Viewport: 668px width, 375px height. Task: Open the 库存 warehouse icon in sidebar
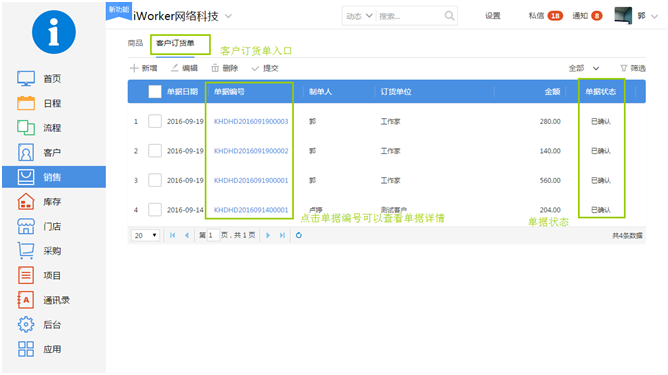(x=26, y=202)
